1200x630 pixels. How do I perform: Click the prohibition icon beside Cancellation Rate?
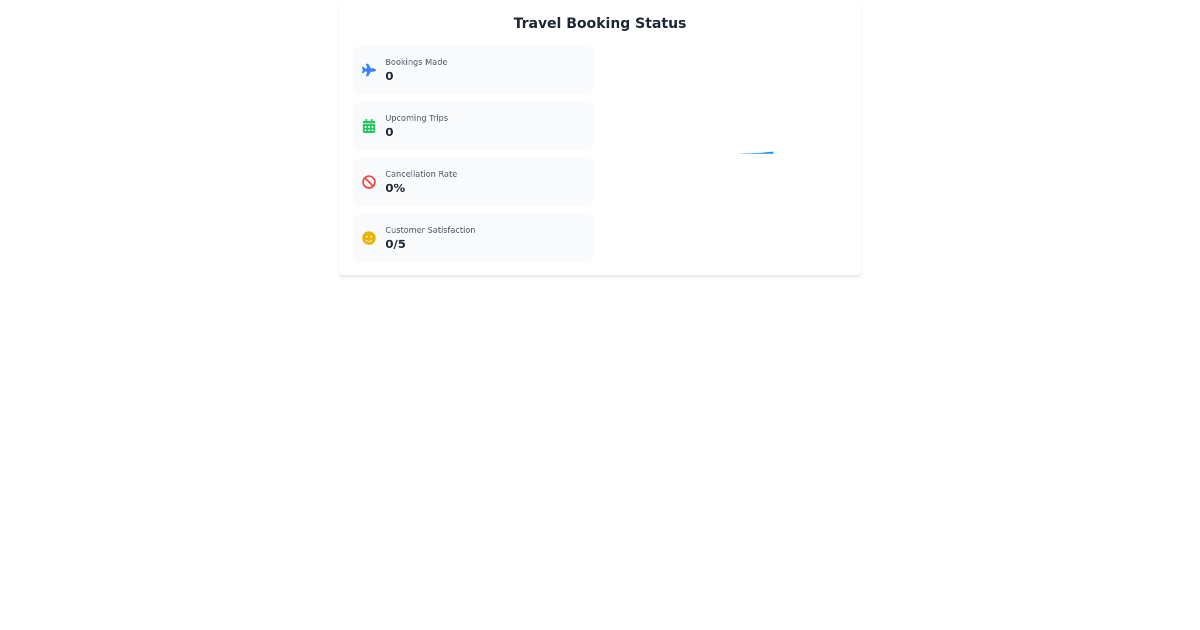pyautogui.click(x=369, y=182)
